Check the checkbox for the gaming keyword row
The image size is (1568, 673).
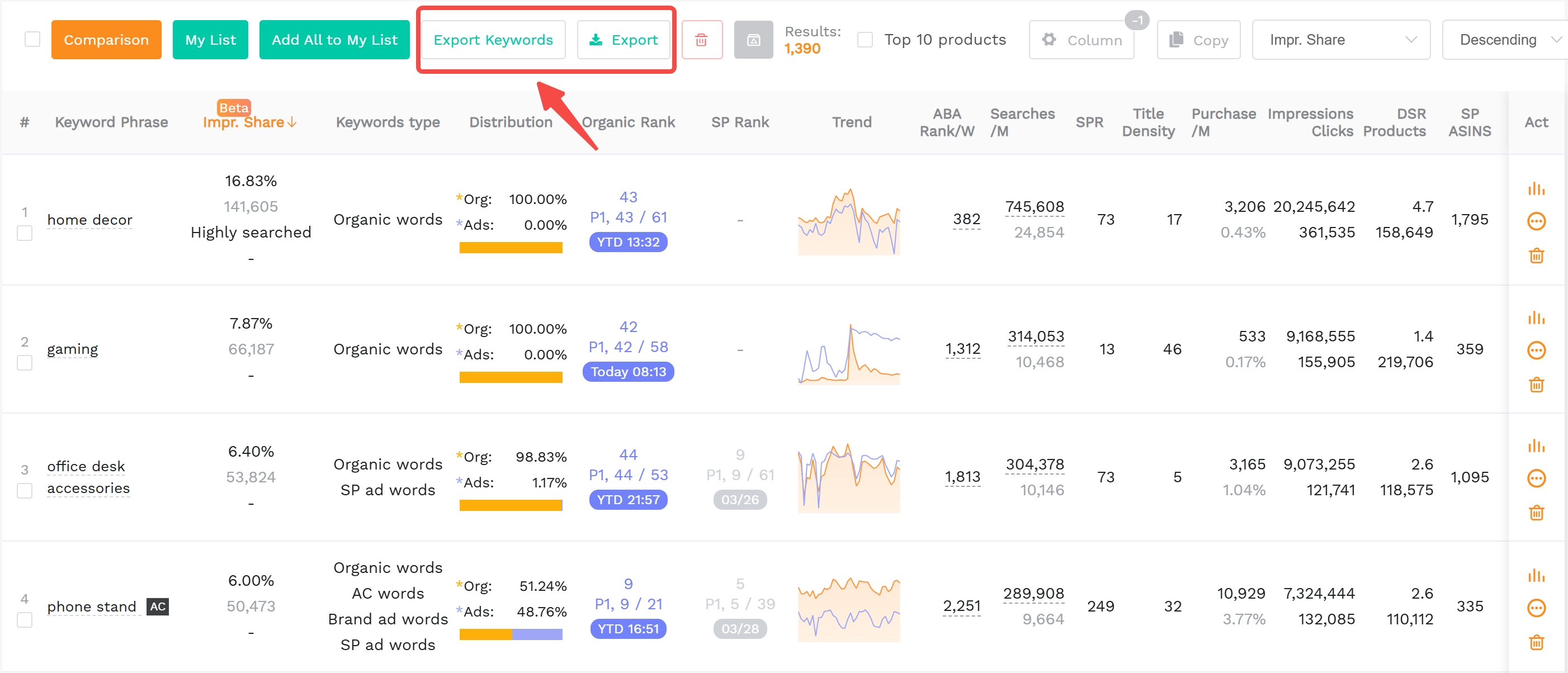coord(25,363)
